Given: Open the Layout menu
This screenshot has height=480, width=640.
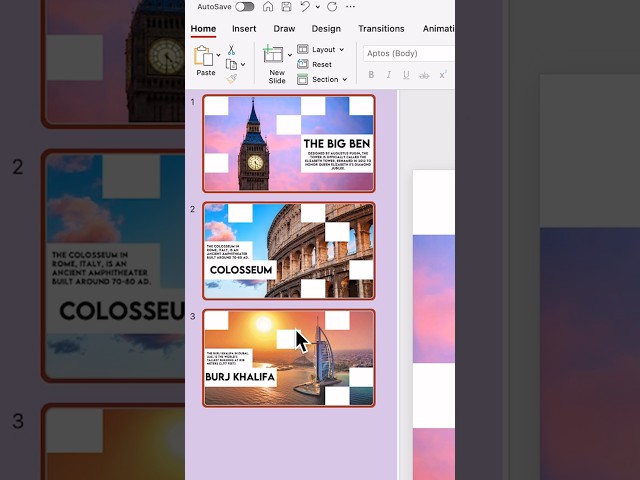Looking at the screenshot, I should point(321,49).
